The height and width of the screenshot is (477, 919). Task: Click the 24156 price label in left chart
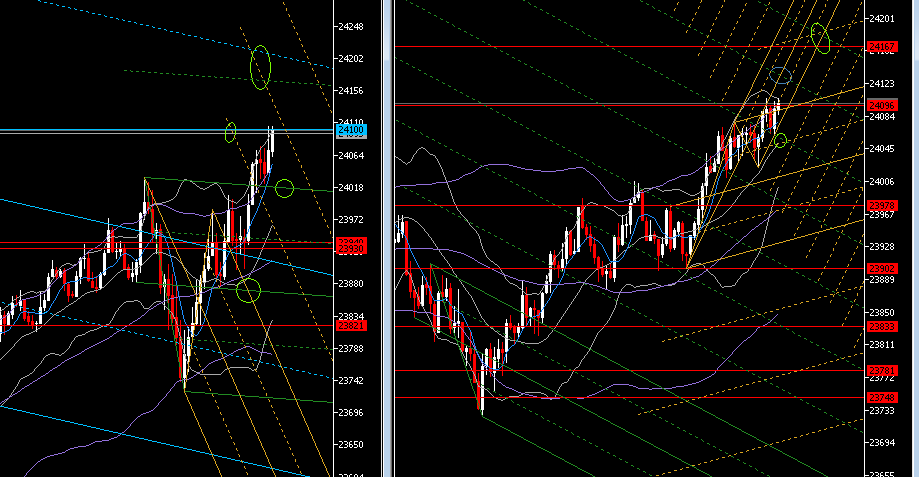point(350,91)
